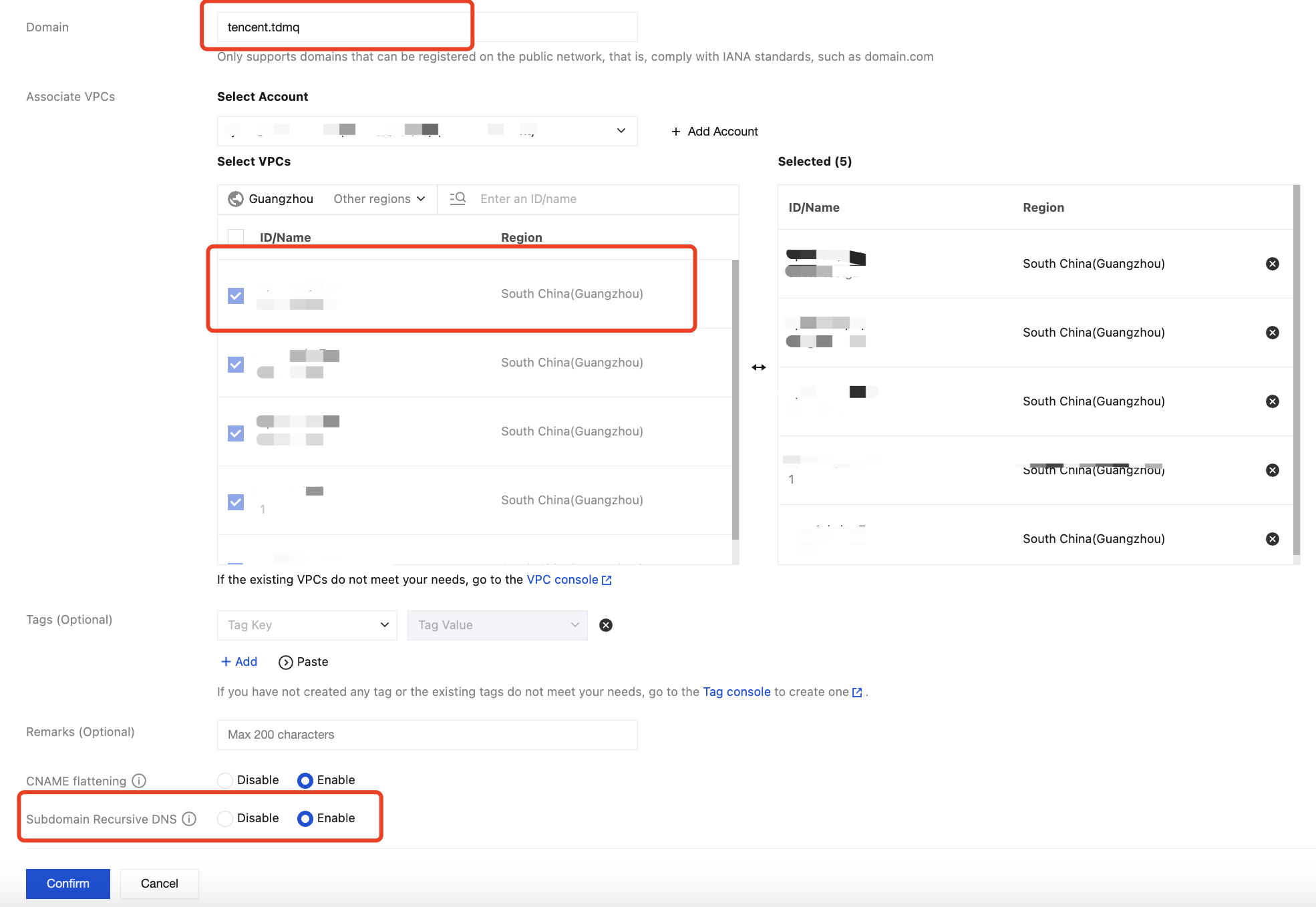Expand the Other regions dropdown
Screen dimensions: 1316x907
click(379, 199)
